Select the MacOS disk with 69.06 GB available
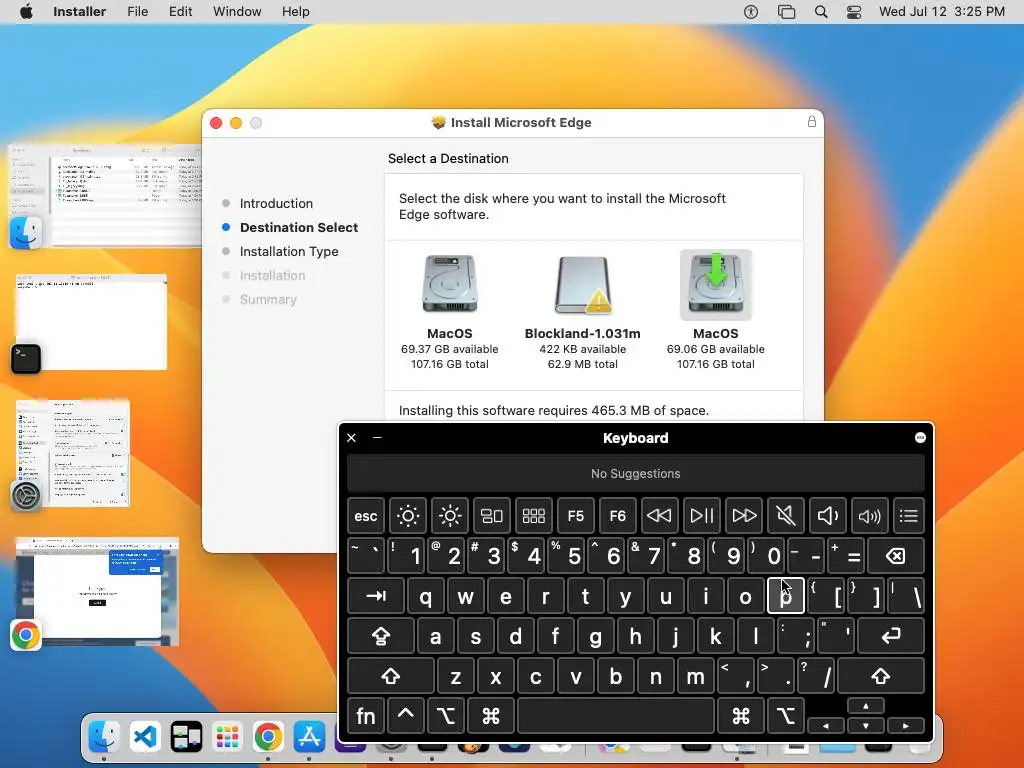This screenshot has height=768, width=1024. [716, 312]
